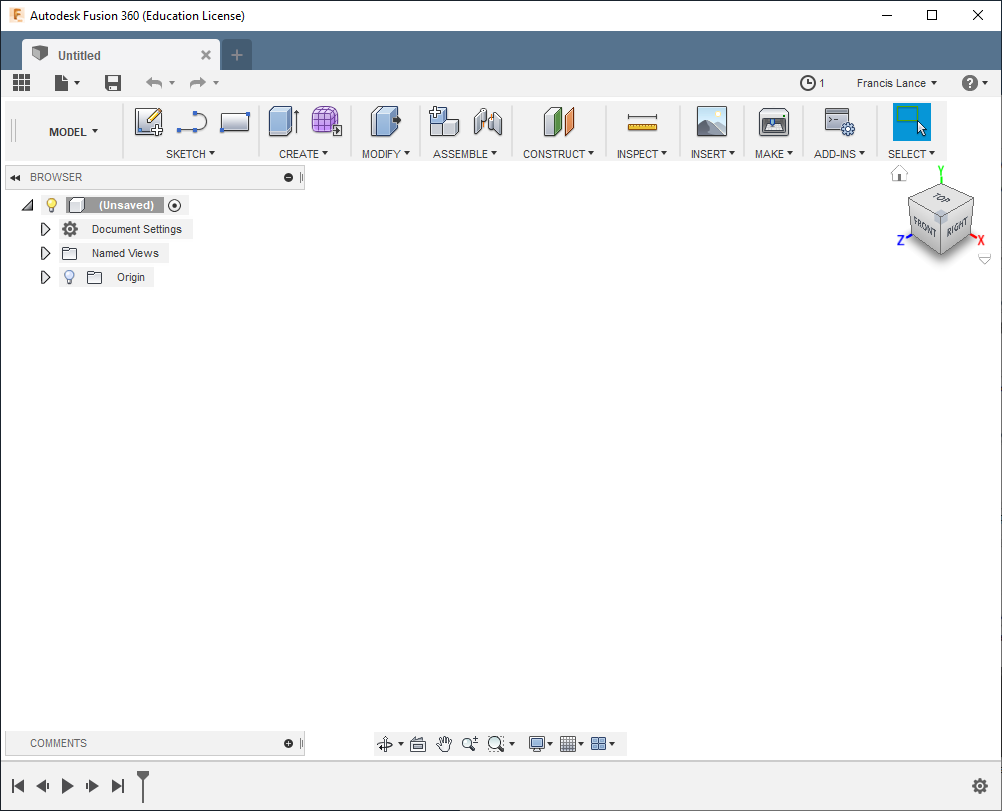1002x811 pixels.
Task: Click the 3D Print make icon
Action: click(x=774, y=121)
